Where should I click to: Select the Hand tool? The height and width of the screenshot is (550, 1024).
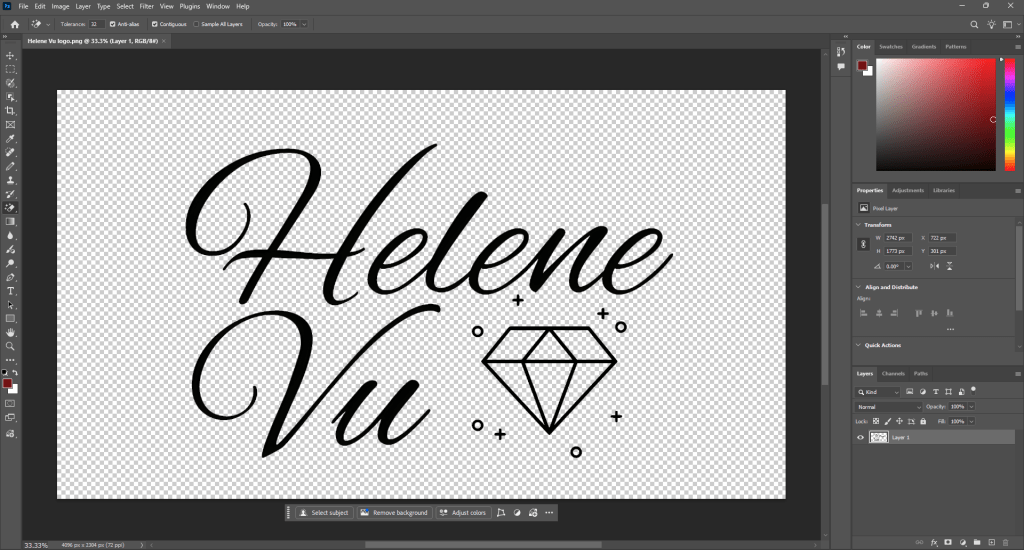click(10, 331)
